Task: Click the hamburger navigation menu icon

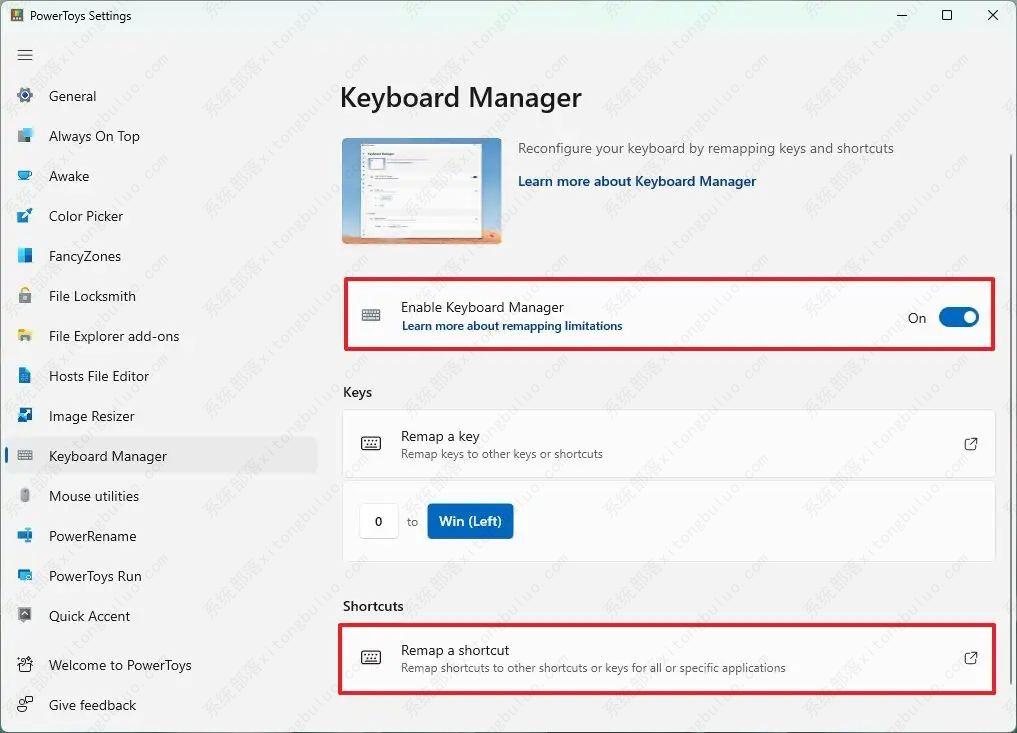Action: pos(25,55)
